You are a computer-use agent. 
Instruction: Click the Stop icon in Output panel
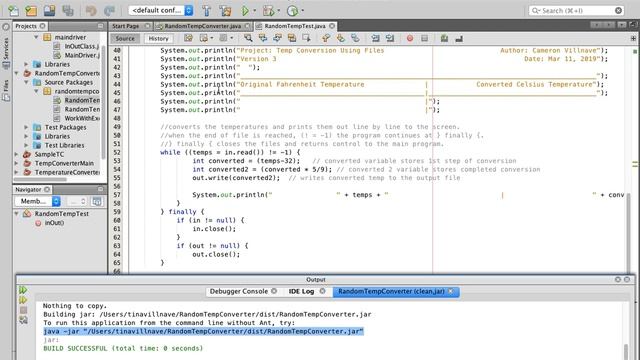23,310
